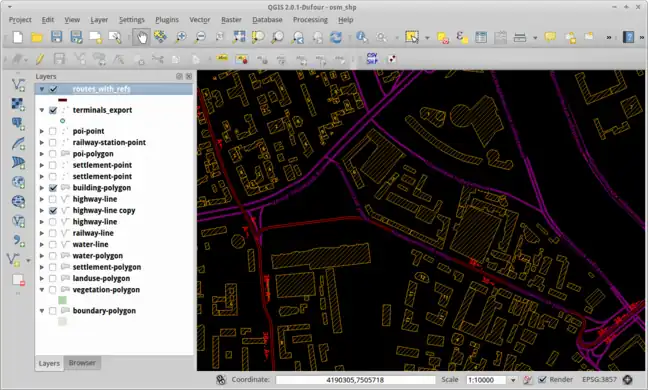Image resolution: width=648 pixels, height=390 pixels.
Task: Click the Measure ruler tool
Action: (519, 38)
